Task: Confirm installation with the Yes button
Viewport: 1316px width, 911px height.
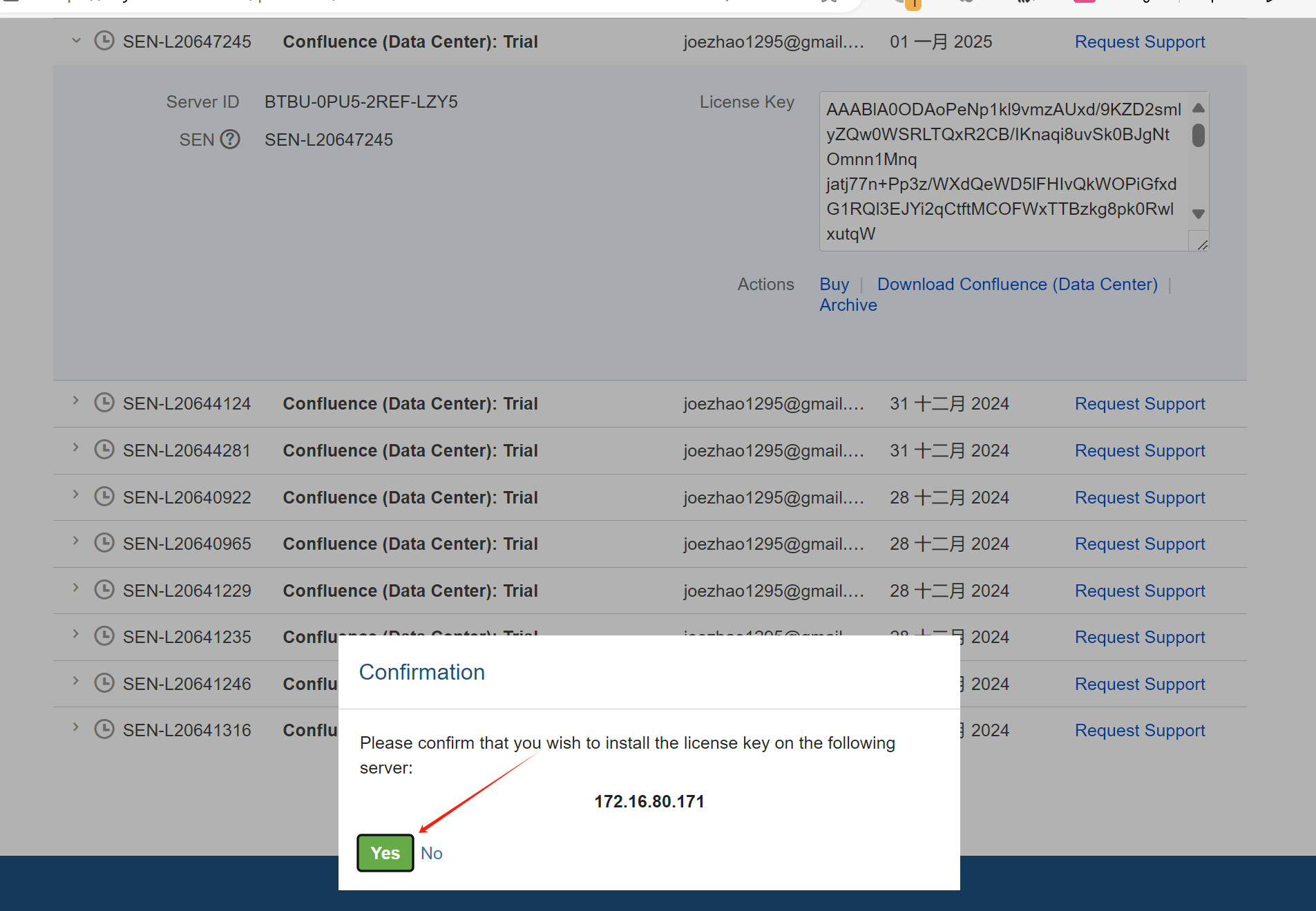Action: [x=385, y=853]
